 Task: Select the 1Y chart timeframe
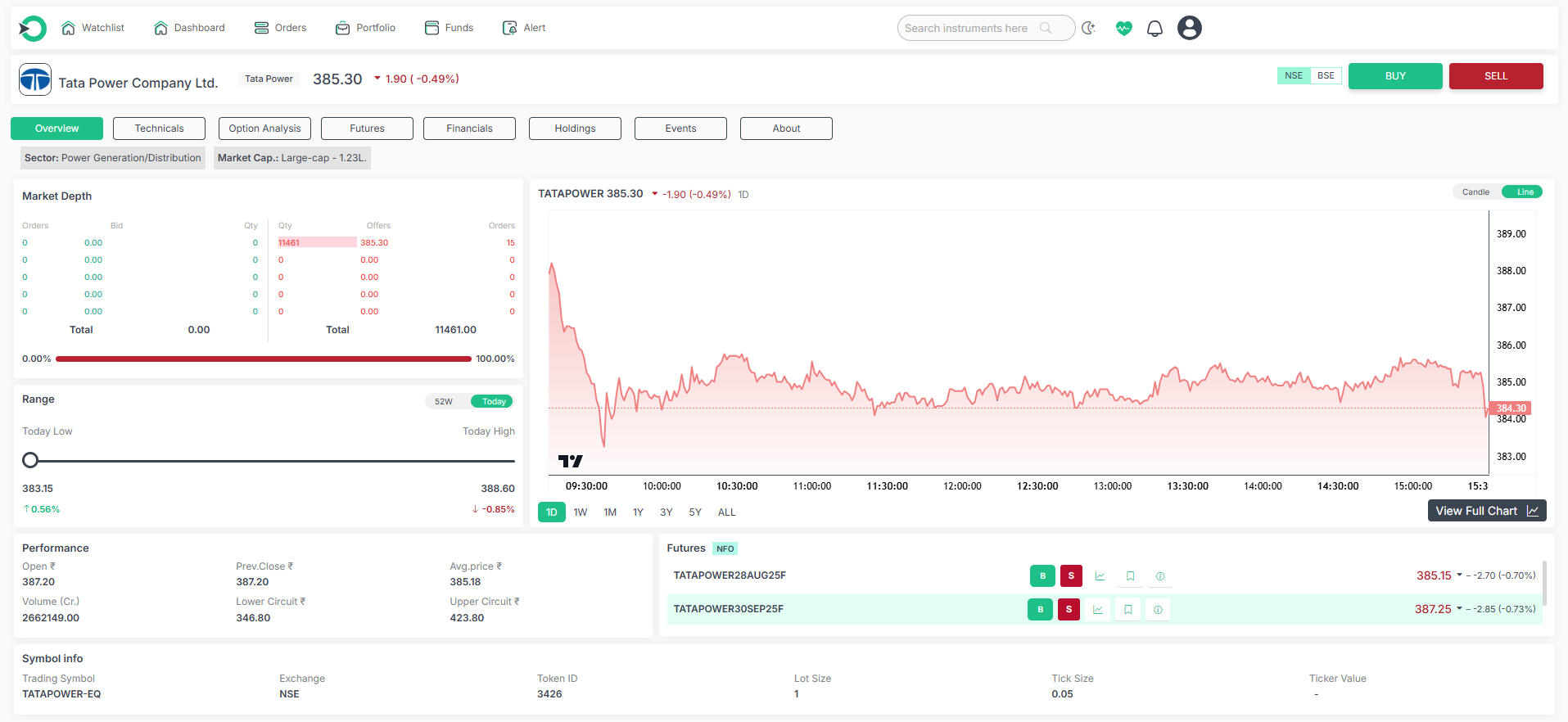[638, 512]
